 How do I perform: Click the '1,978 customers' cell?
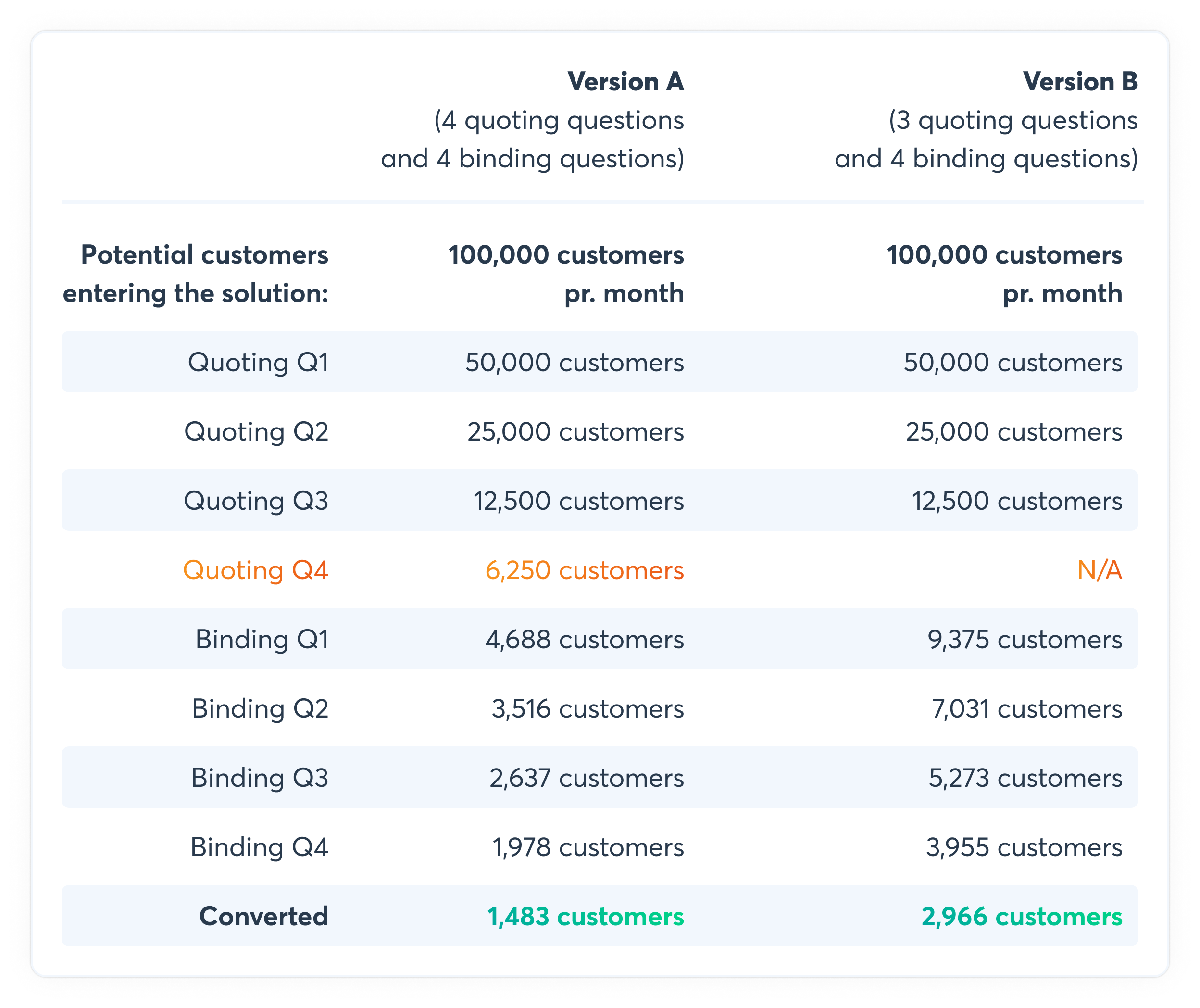pos(588,847)
